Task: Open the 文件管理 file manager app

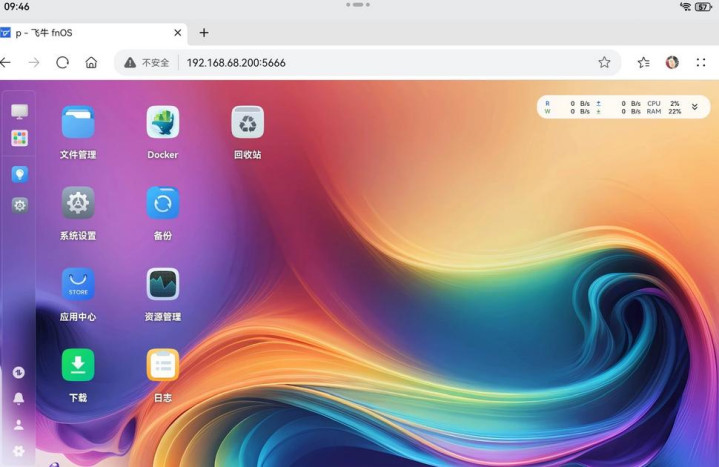Action: pyautogui.click(x=78, y=122)
